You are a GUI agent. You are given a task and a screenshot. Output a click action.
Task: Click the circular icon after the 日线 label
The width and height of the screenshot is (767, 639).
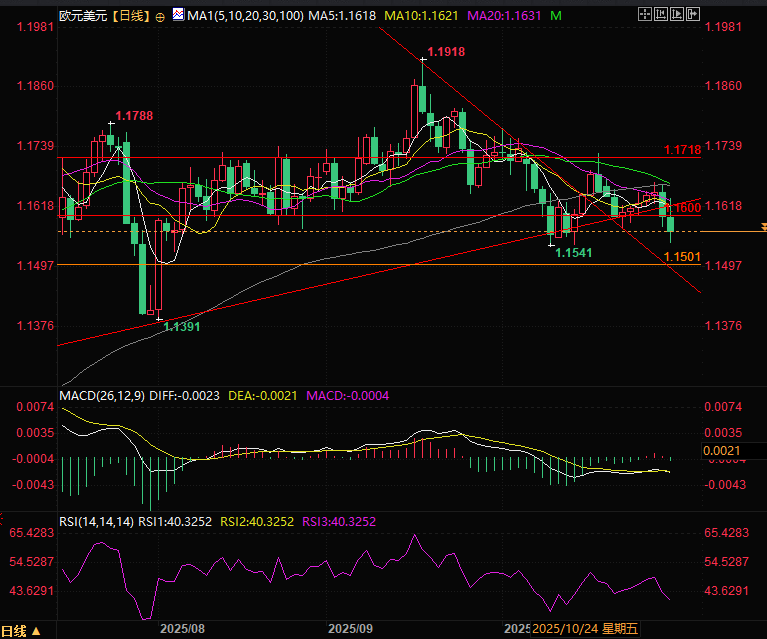click(162, 17)
